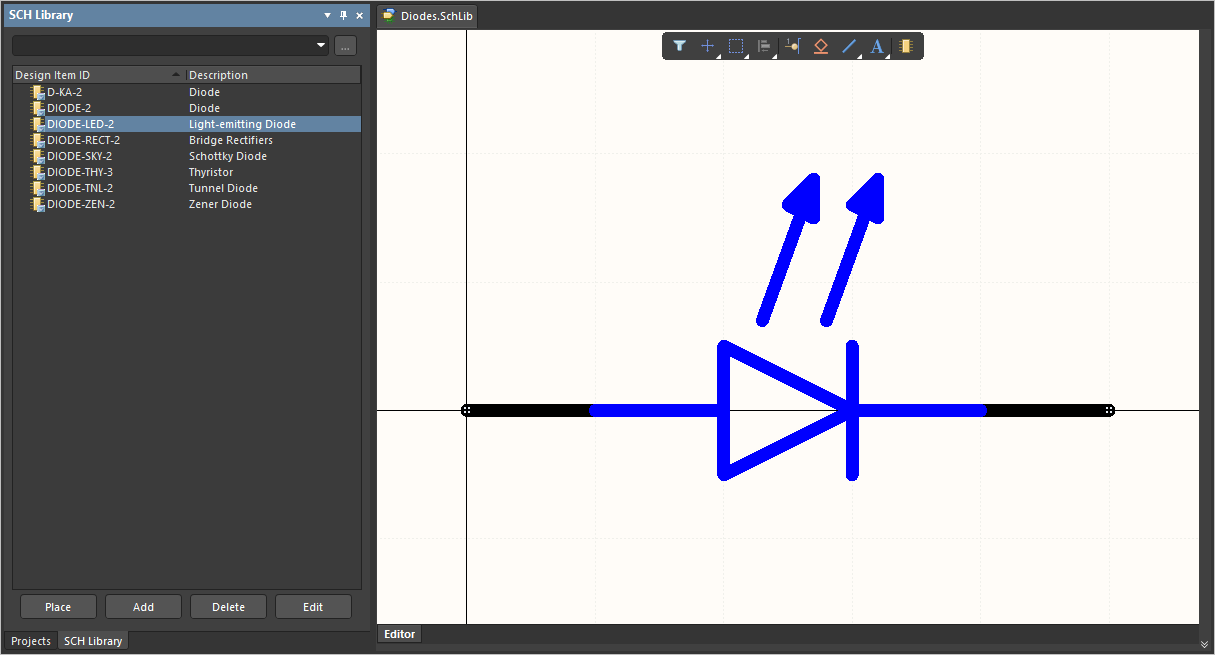This screenshot has width=1215, height=655.
Task: Select the move objects tool
Action: [x=708, y=46]
